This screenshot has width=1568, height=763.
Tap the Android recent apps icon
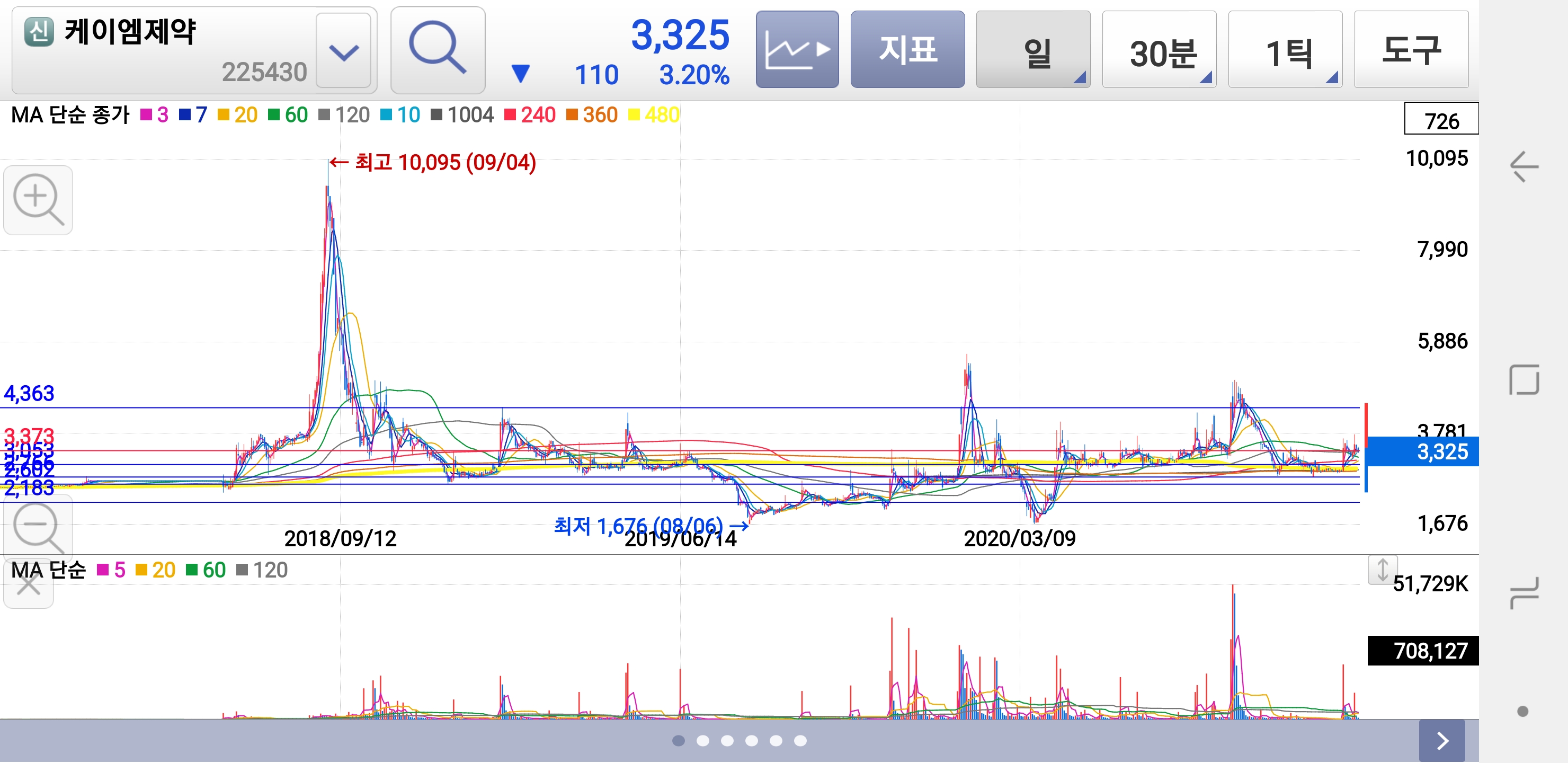click(x=1524, y=592)
